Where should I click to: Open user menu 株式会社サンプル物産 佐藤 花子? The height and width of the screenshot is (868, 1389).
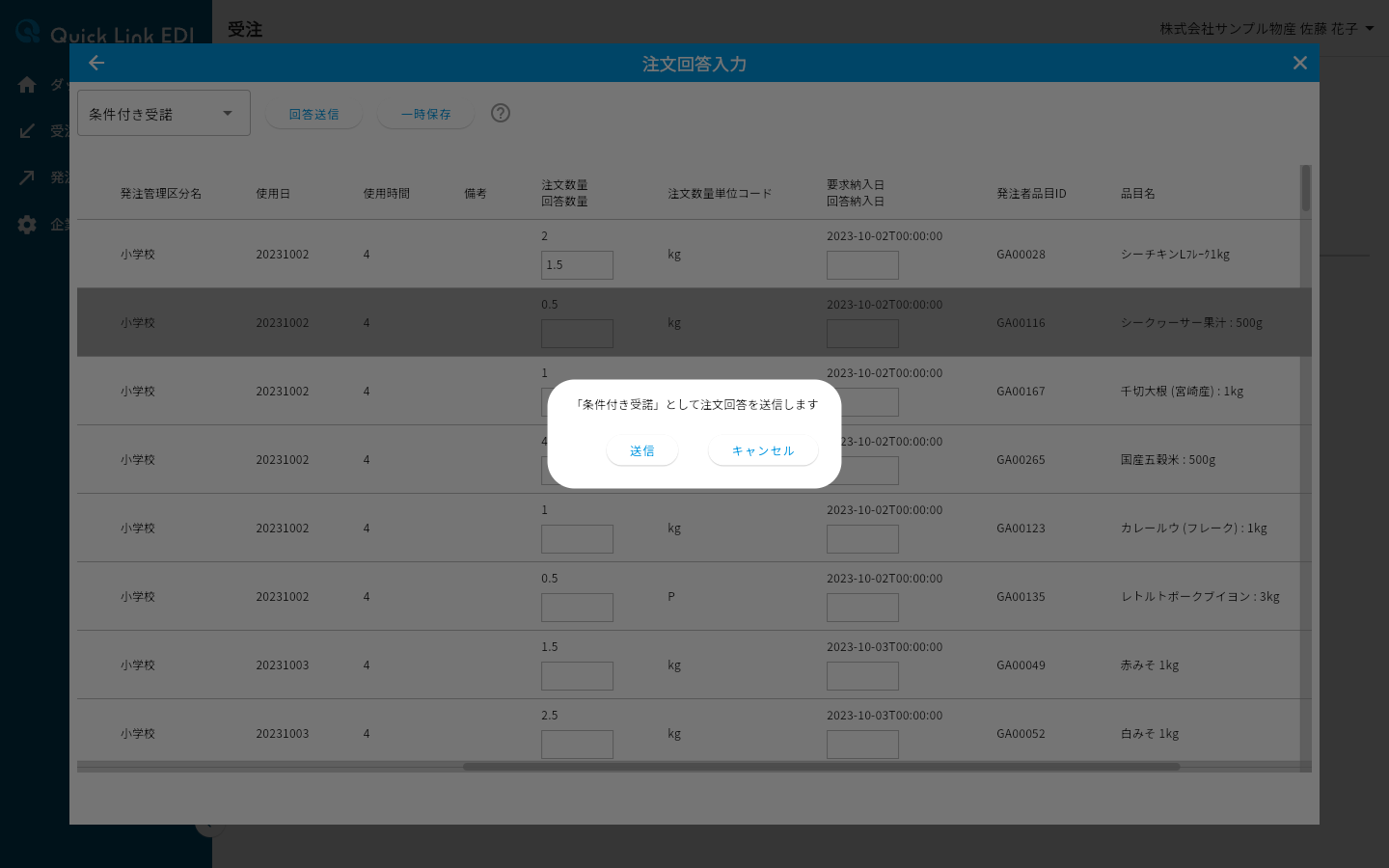(x=1266, y=29)
